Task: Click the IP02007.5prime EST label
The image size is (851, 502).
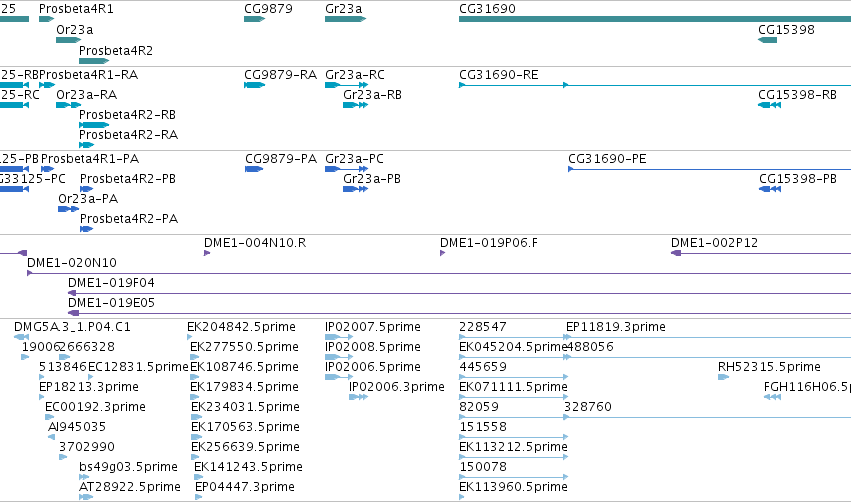Action: (373, 327)
